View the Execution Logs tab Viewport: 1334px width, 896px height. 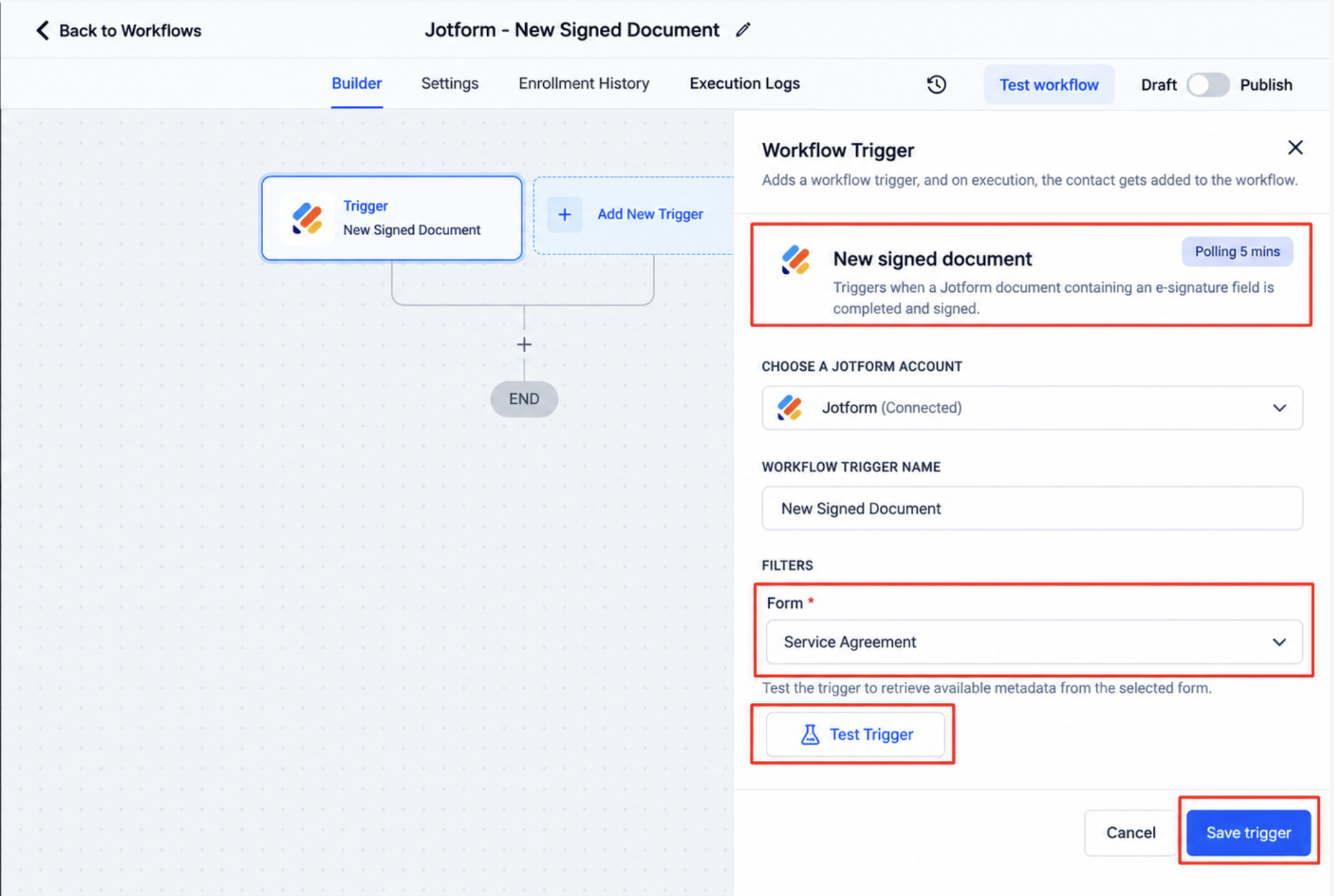pos(744,83)
